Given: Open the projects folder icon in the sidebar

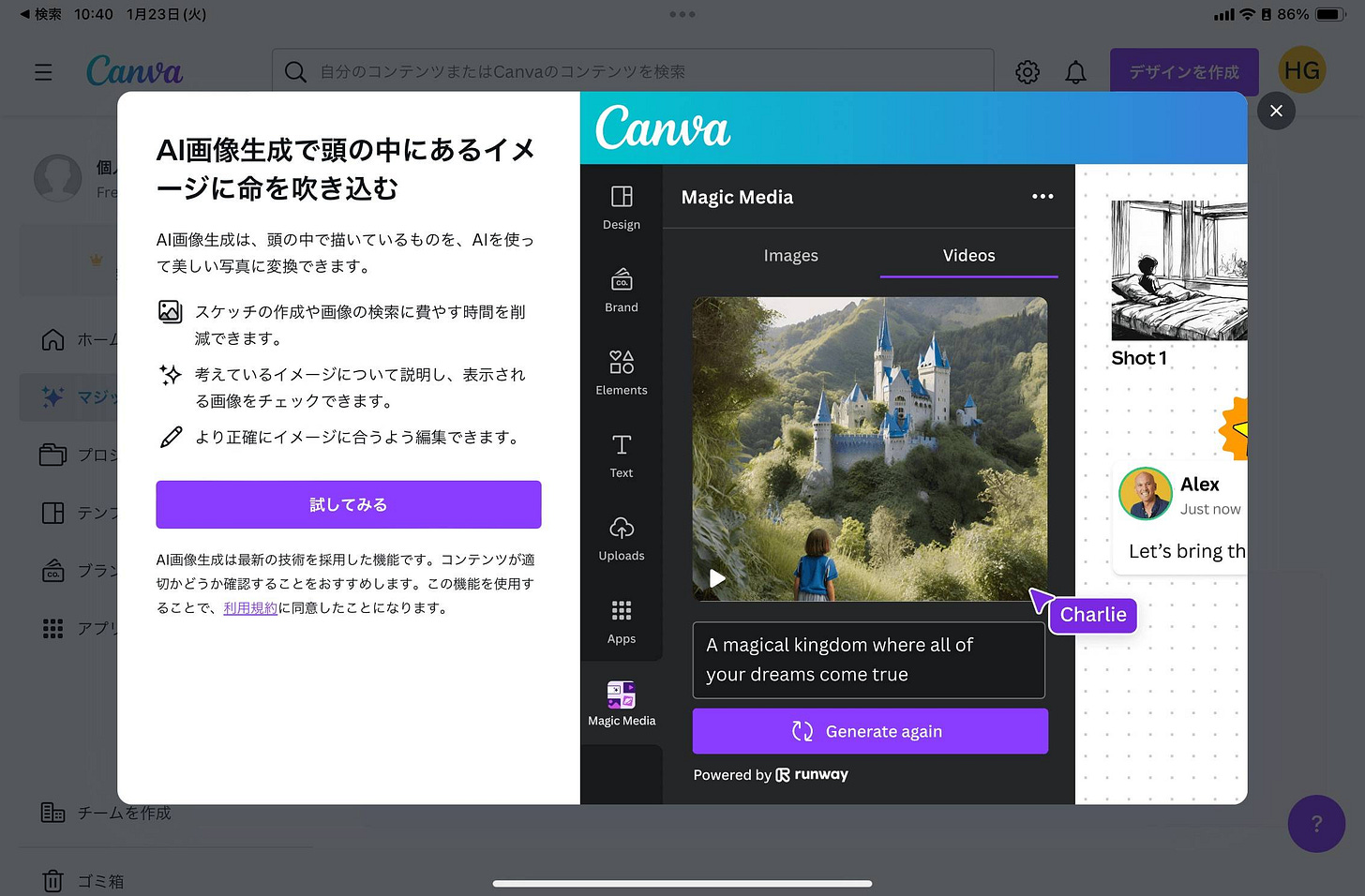Looking at the screenshot, I should coord(53,455).
